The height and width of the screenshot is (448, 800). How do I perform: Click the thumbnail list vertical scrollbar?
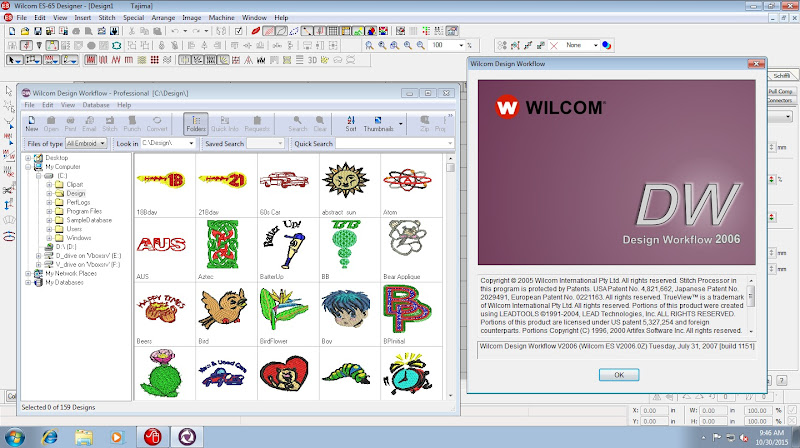tap(450, 277)
